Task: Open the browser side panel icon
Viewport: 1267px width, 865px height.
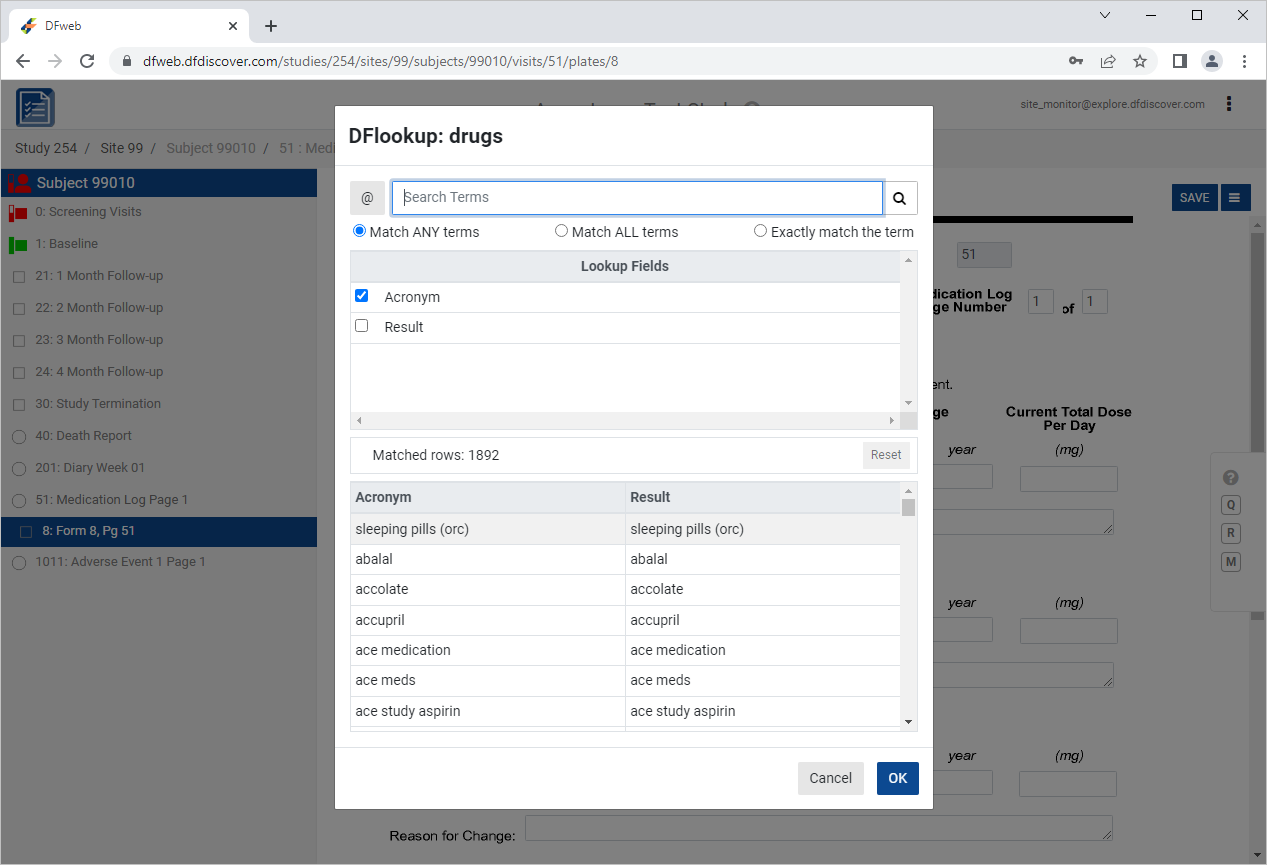Action: click(x=1180, y=61)
